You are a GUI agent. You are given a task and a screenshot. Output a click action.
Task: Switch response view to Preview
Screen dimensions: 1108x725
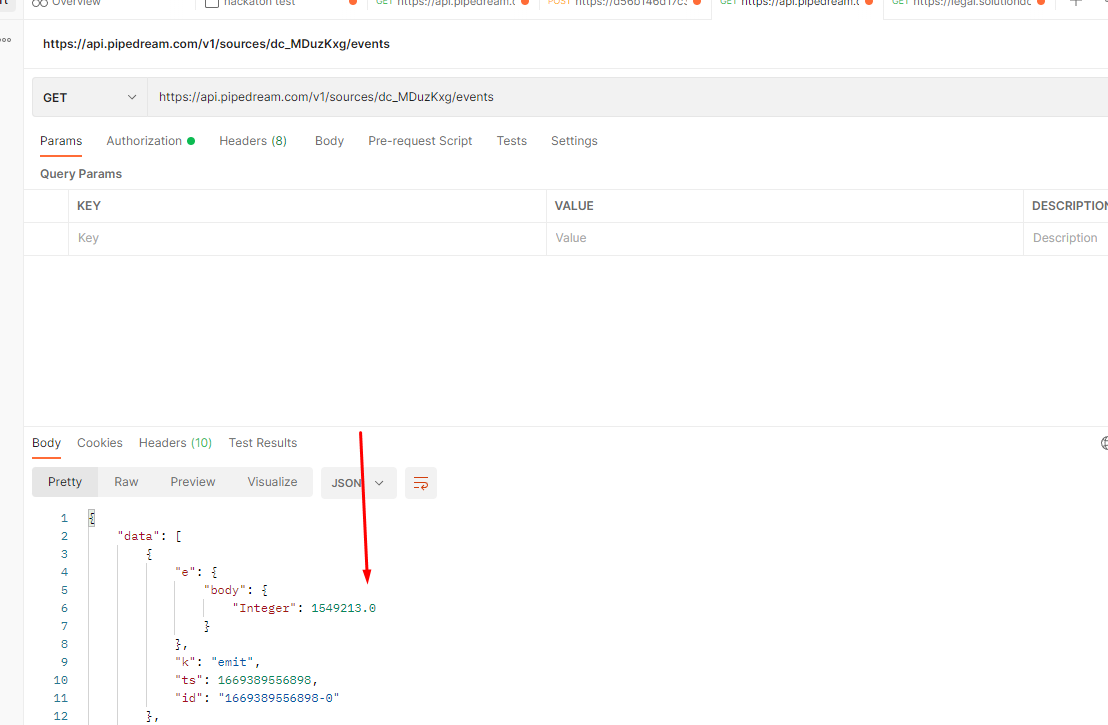pyautogui.click(x=193, y=482)
